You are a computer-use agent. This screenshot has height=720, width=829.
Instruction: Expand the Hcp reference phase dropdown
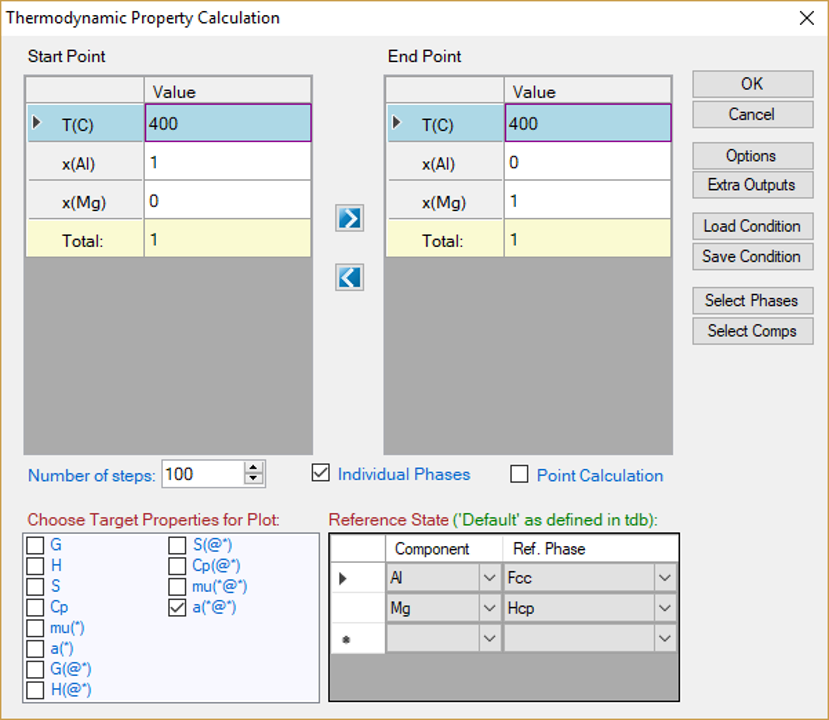[665, 608]
